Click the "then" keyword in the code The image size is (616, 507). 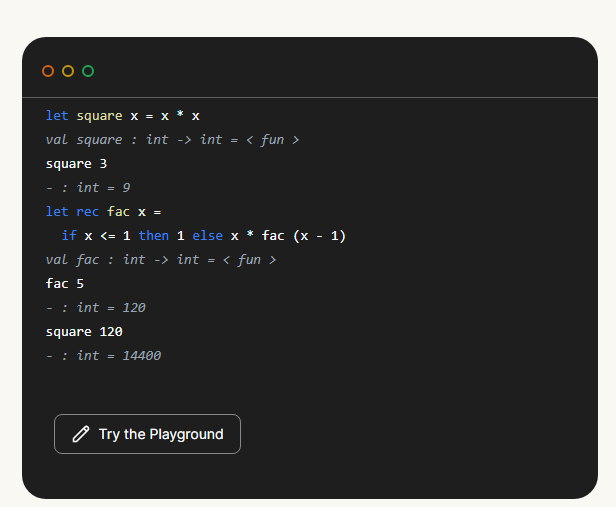click(x=153, y=236)
